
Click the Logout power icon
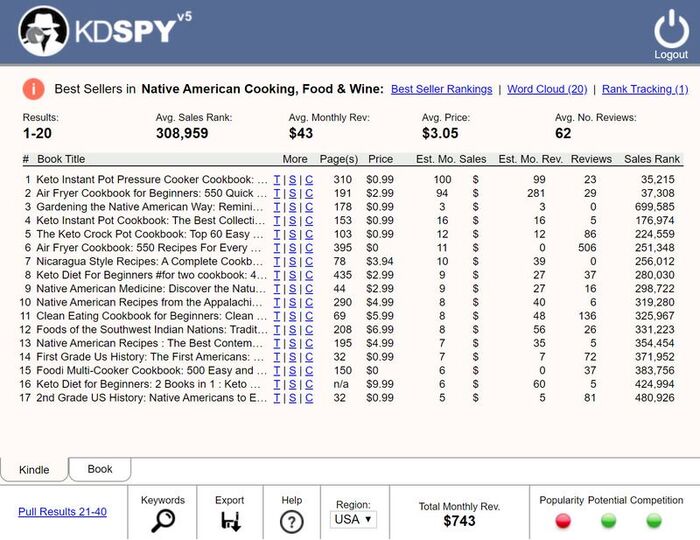point(671,29)
